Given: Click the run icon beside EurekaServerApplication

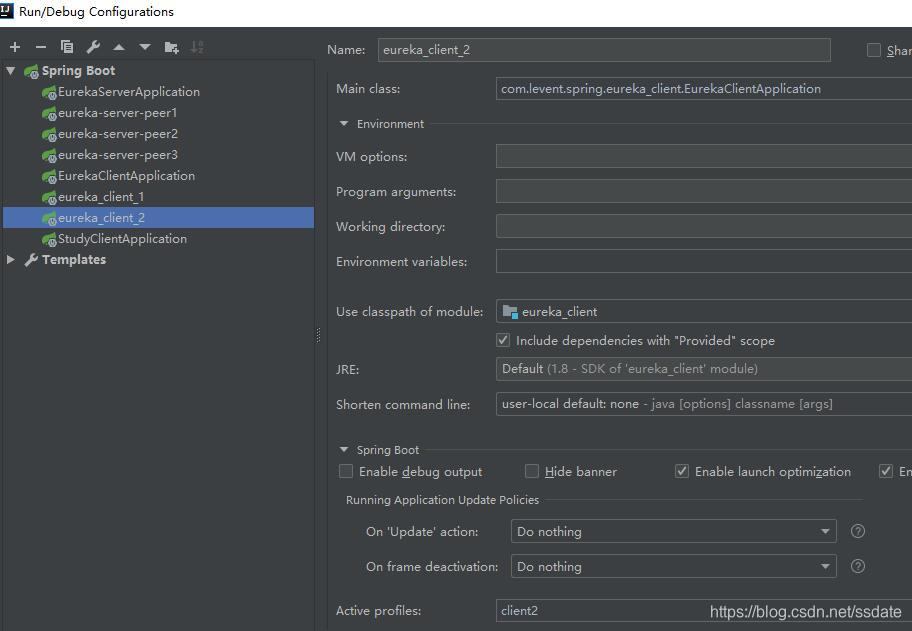Looking at the screenshot, I should point(49,92).
